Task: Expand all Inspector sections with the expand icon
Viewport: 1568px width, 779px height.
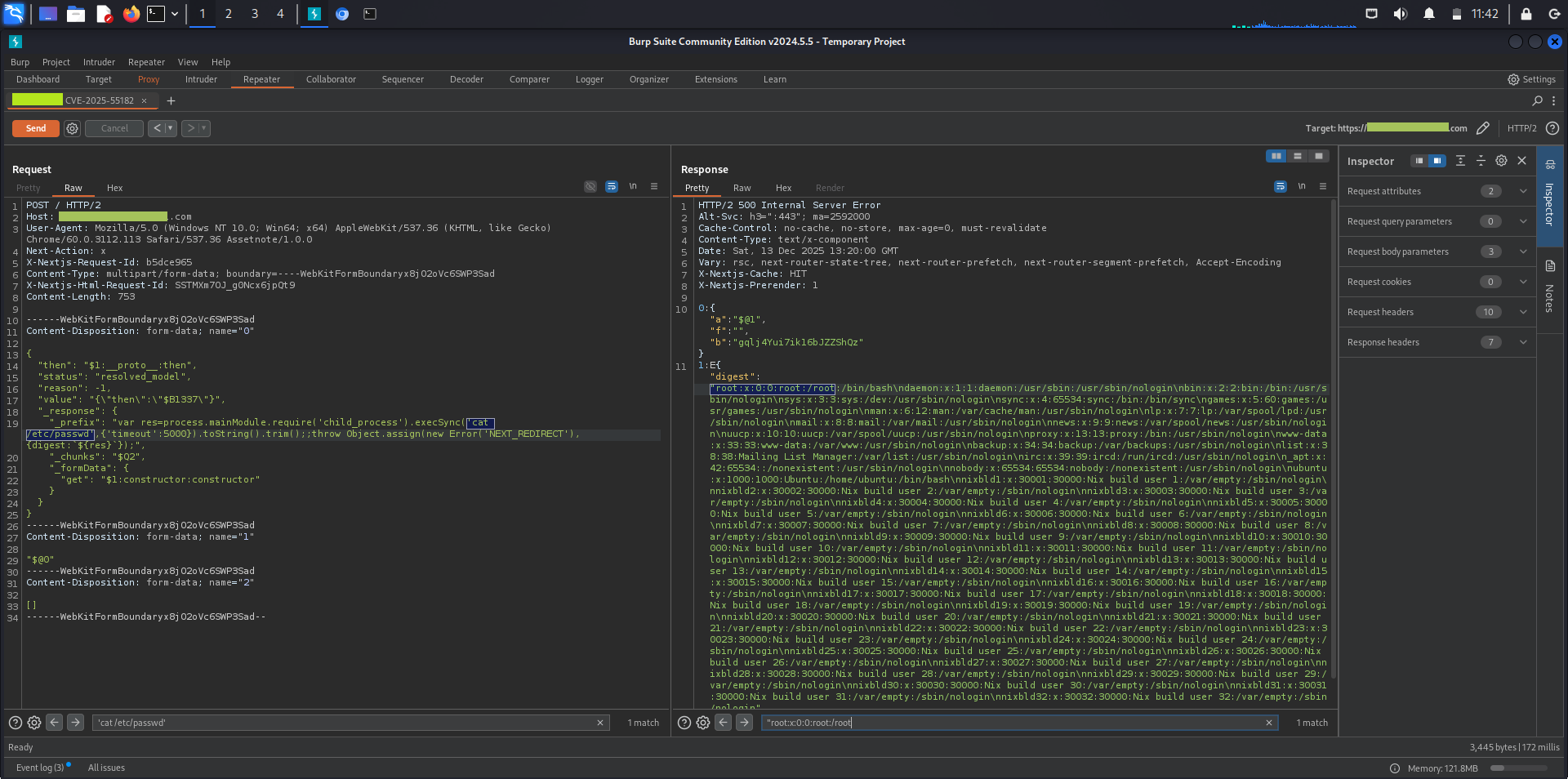Action: click(x=1461, y=161)
